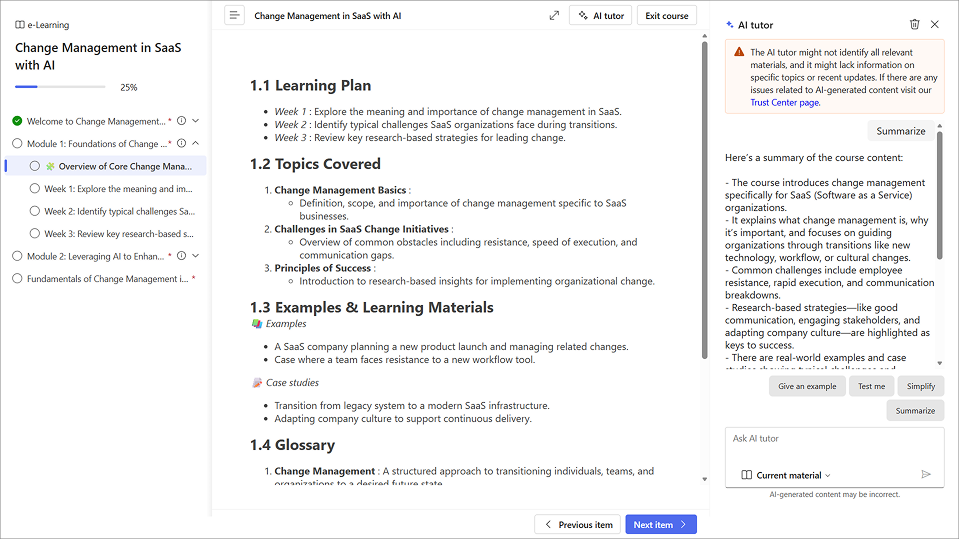Go to Next item

click(x=660, y=524)
